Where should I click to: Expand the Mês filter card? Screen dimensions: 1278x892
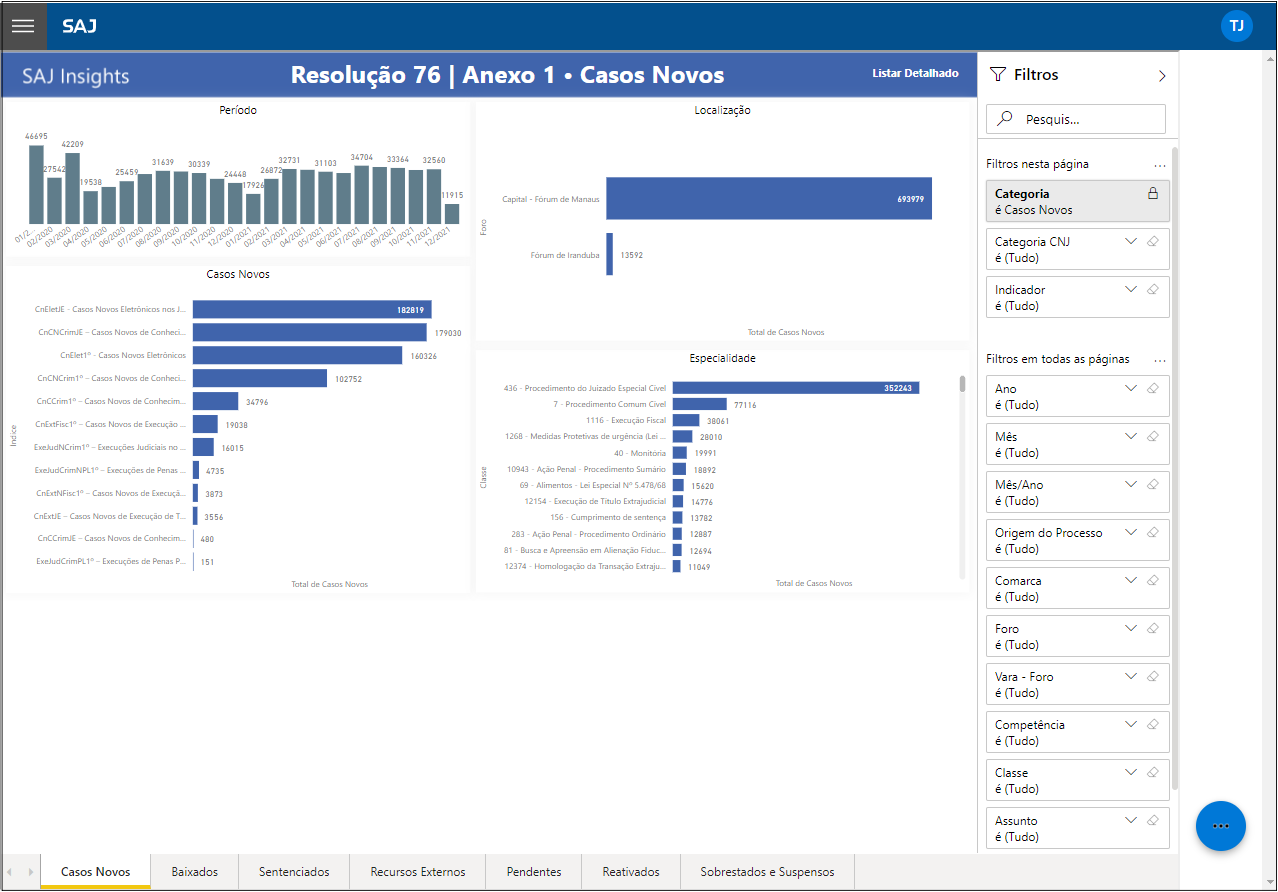pos(1131,436)
